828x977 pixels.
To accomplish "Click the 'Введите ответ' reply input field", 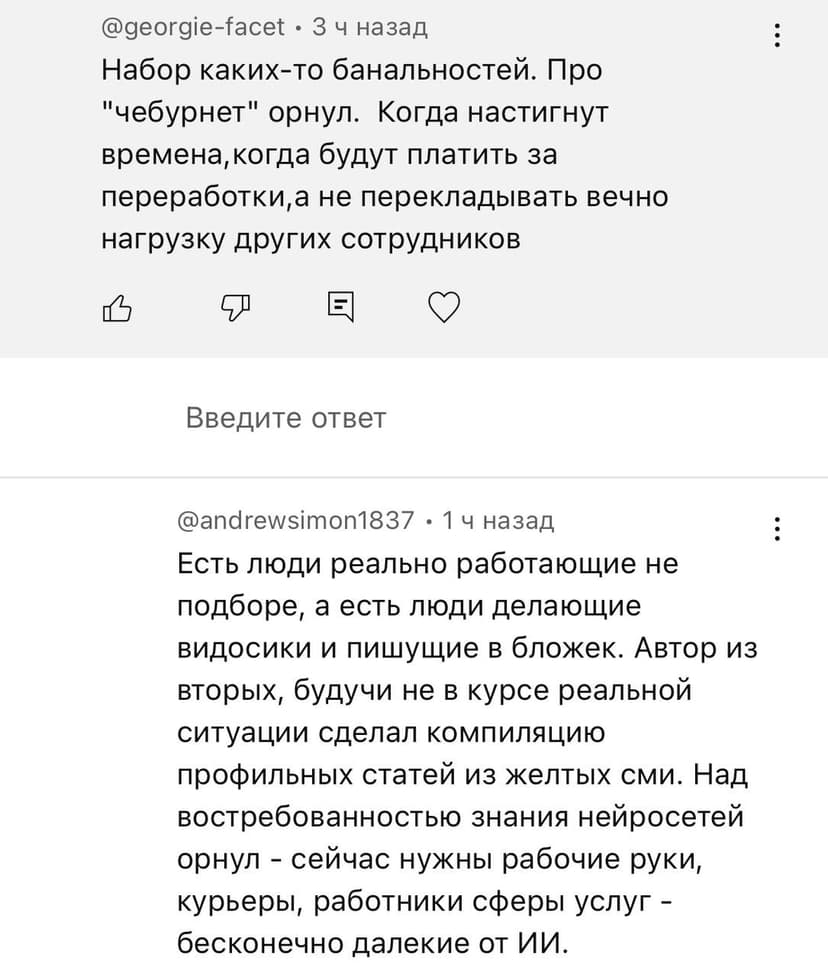I will pyautogui.click(x=287, y=418).
